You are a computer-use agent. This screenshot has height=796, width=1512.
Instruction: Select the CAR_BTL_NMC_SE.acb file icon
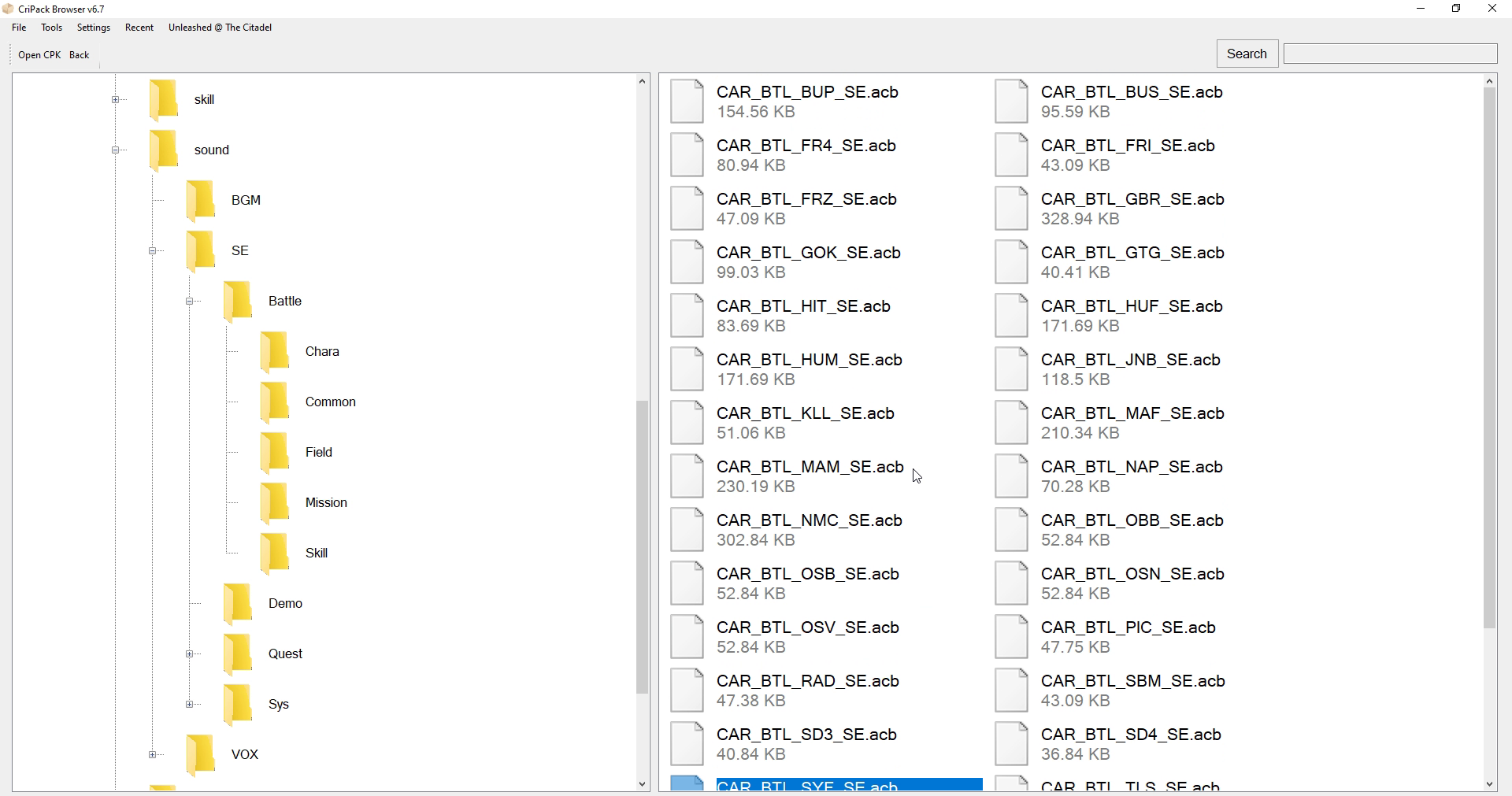point(687,530)
